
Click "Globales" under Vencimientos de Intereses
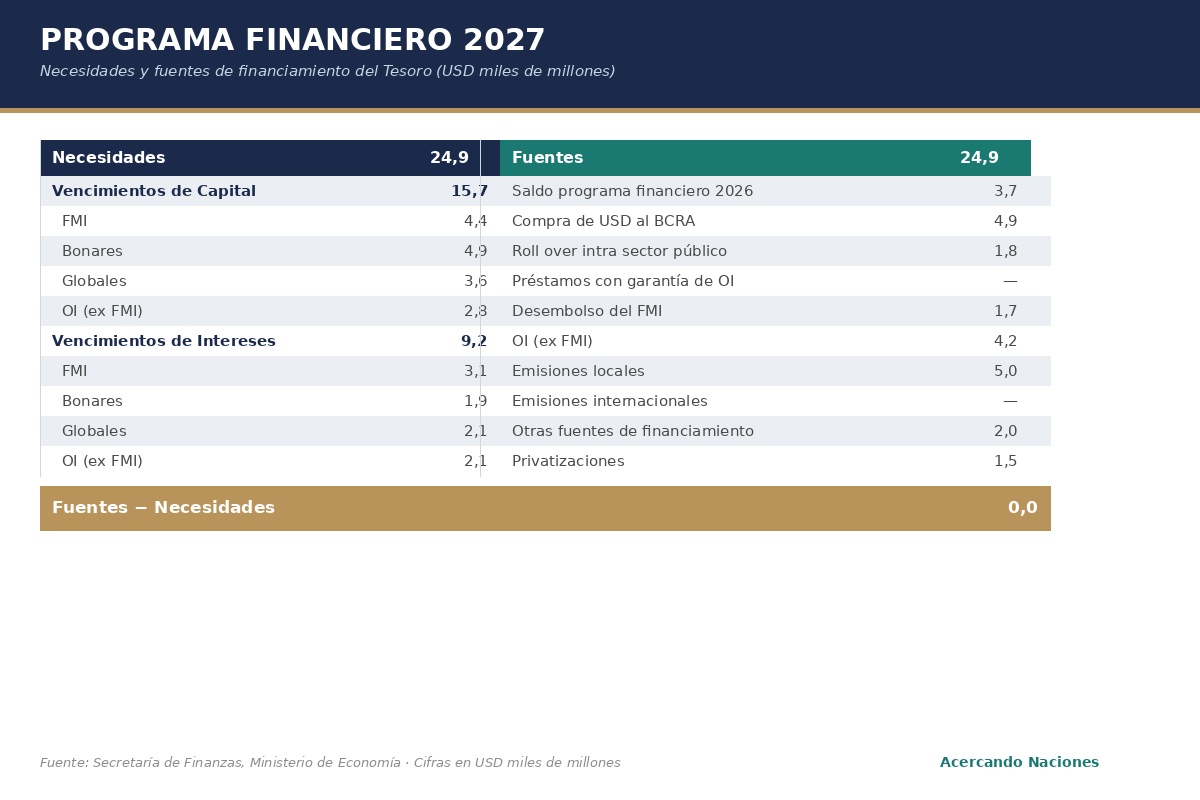pos(94,431)
